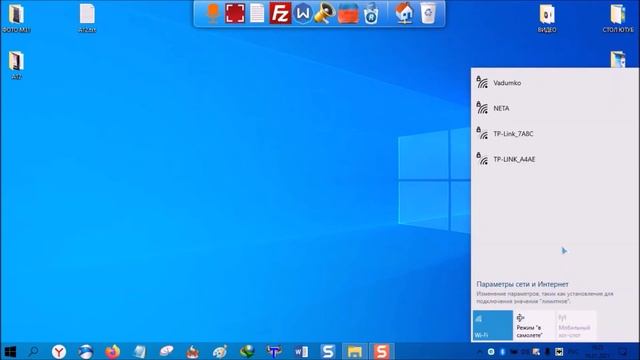
Task: Choose the TP-Link_7ABC network
Action: (x=555, y=133)
